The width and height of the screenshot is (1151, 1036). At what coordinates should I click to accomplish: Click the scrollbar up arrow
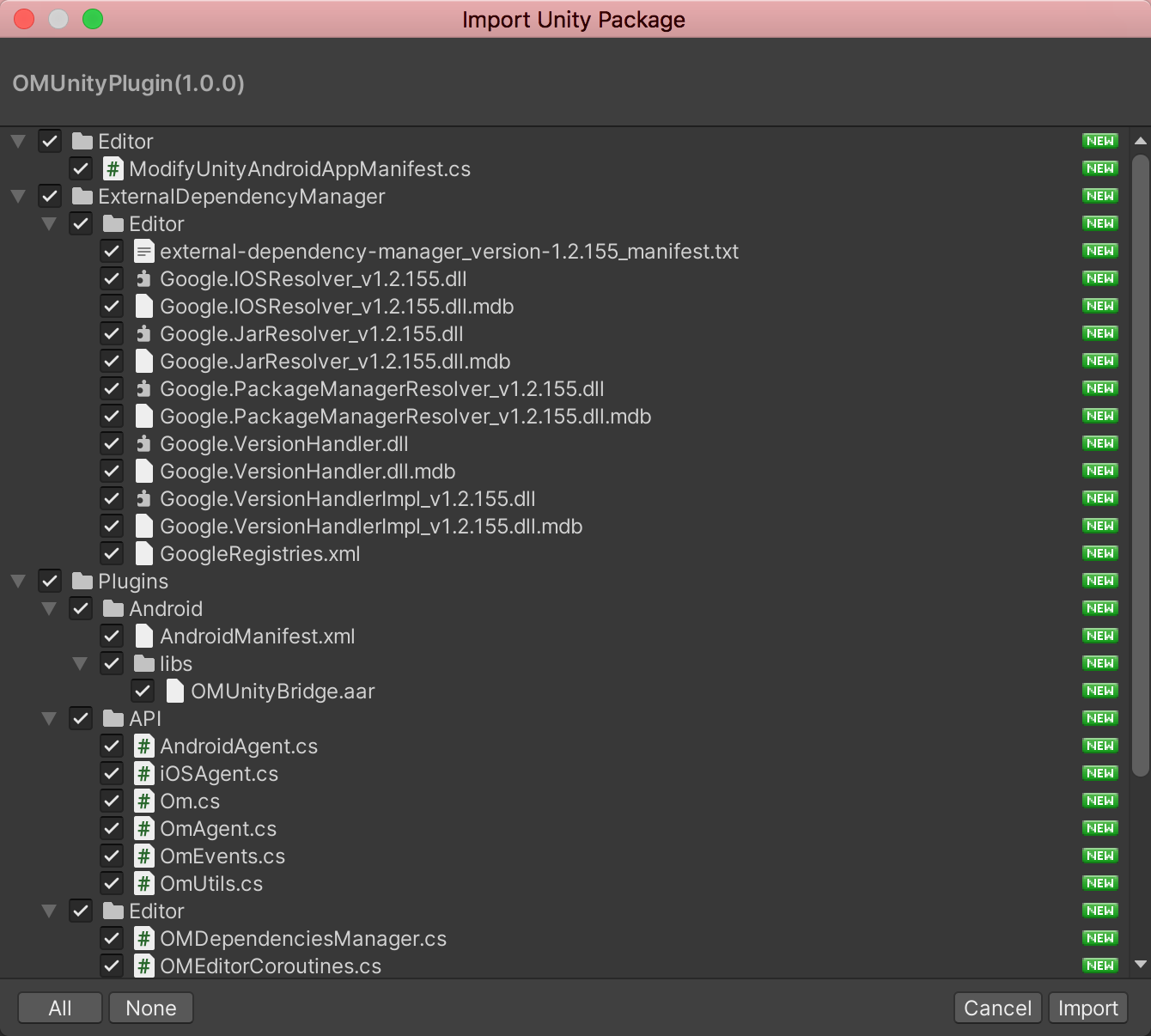point(1141,141)
